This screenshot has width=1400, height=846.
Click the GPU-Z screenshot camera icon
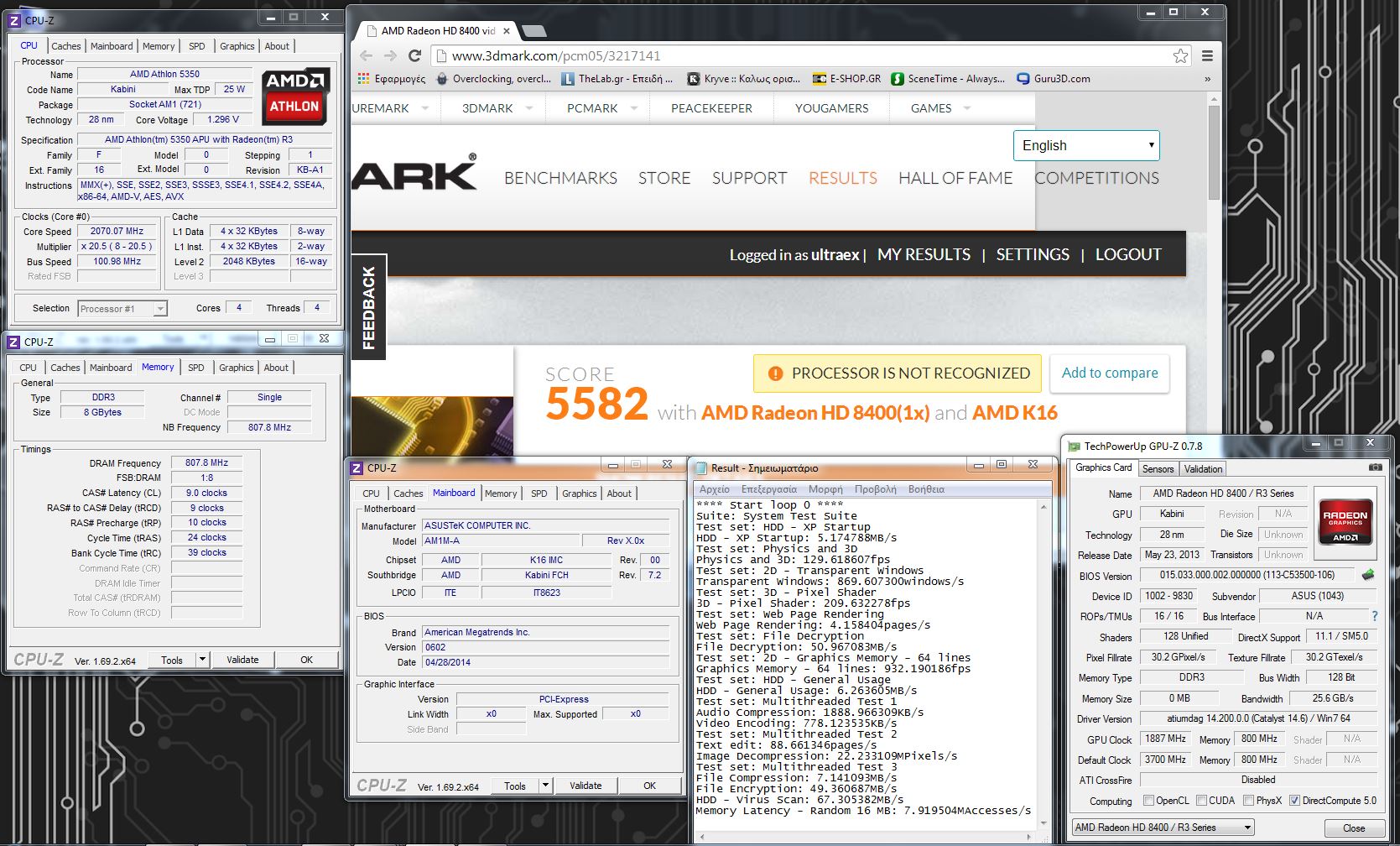[x=1375, y=467]
